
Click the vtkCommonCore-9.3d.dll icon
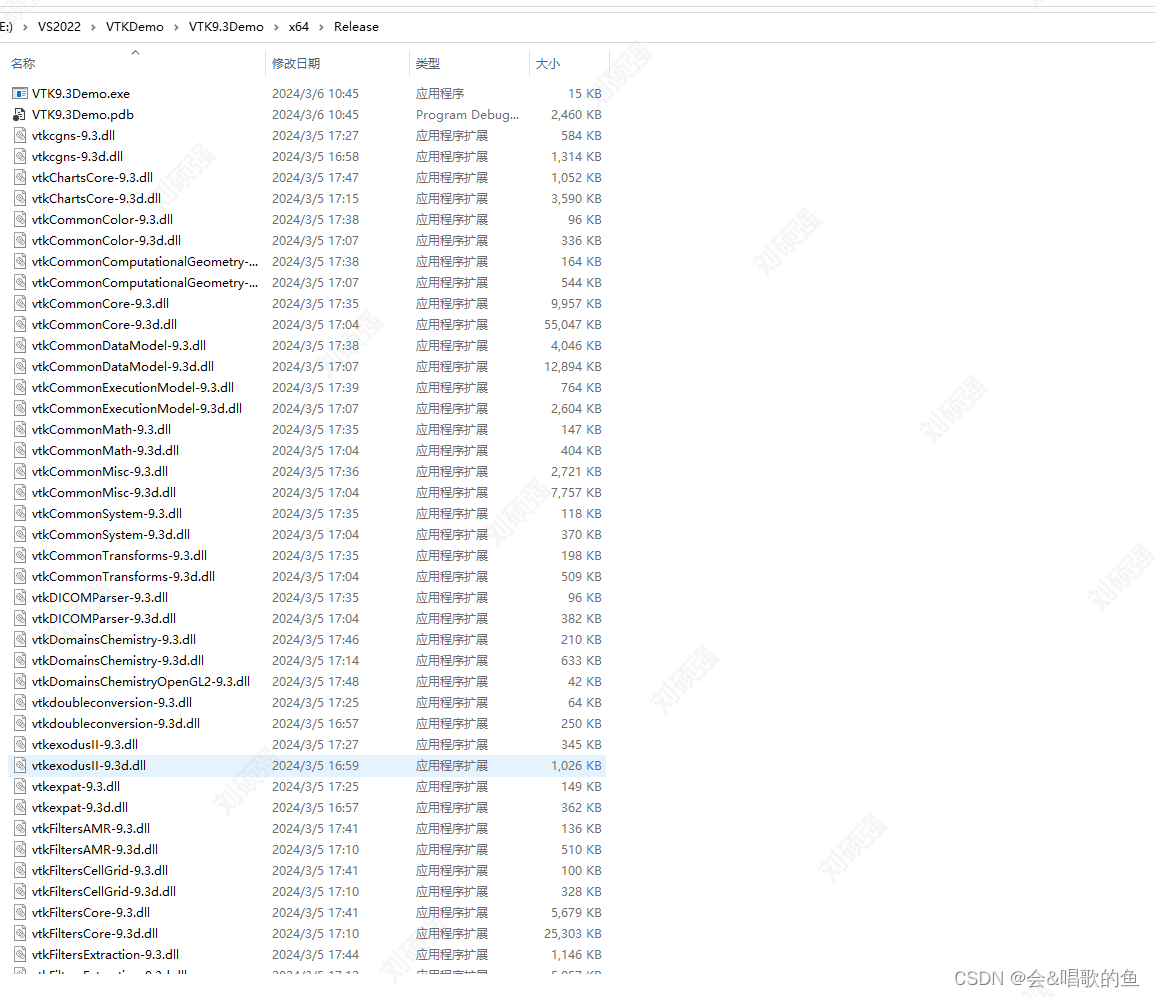pyautogui.click(x=19, y=324)
